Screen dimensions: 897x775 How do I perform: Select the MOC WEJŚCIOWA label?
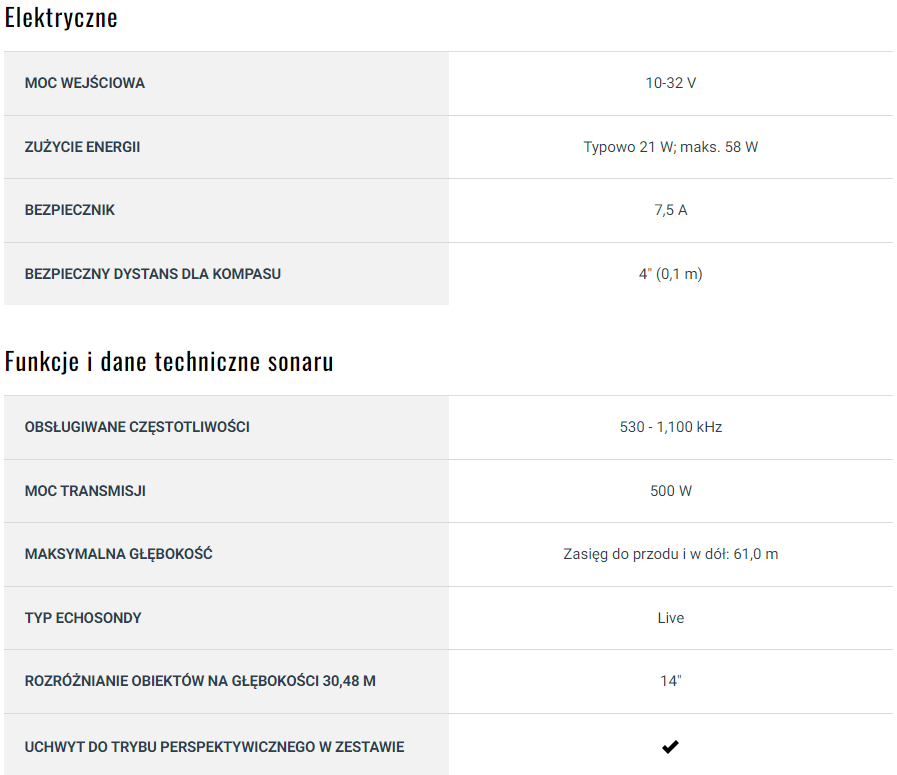pyautogui.click(x=85, y=83)
